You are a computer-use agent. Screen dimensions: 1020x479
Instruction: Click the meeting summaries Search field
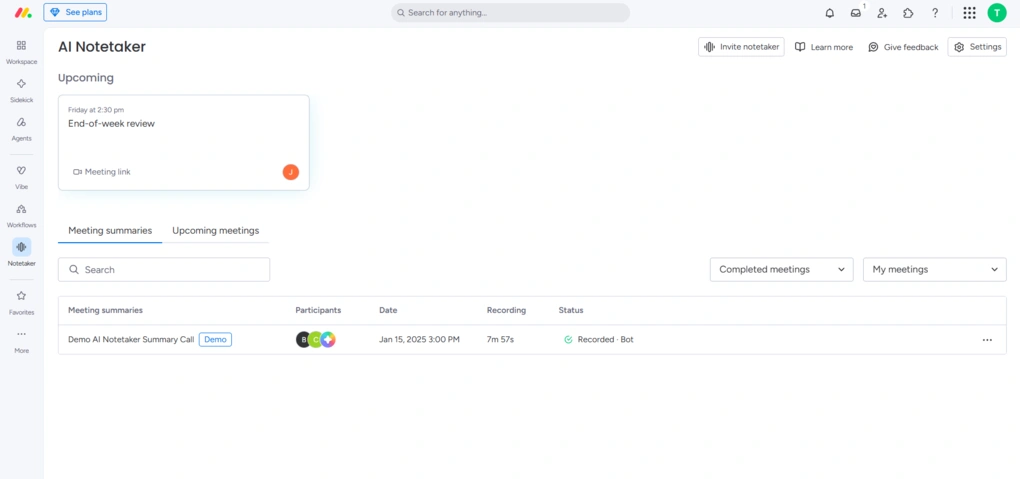coord(164,269)
